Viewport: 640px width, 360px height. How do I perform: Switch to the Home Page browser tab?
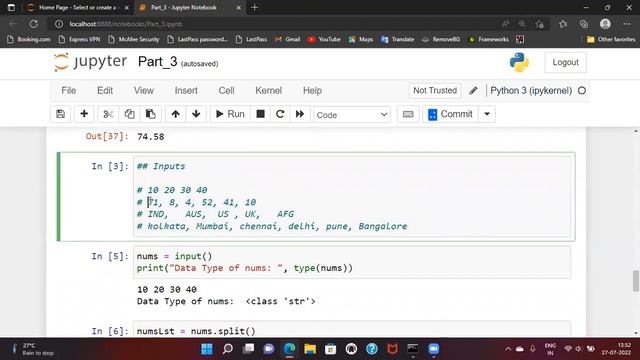click(x=78, y=7)
